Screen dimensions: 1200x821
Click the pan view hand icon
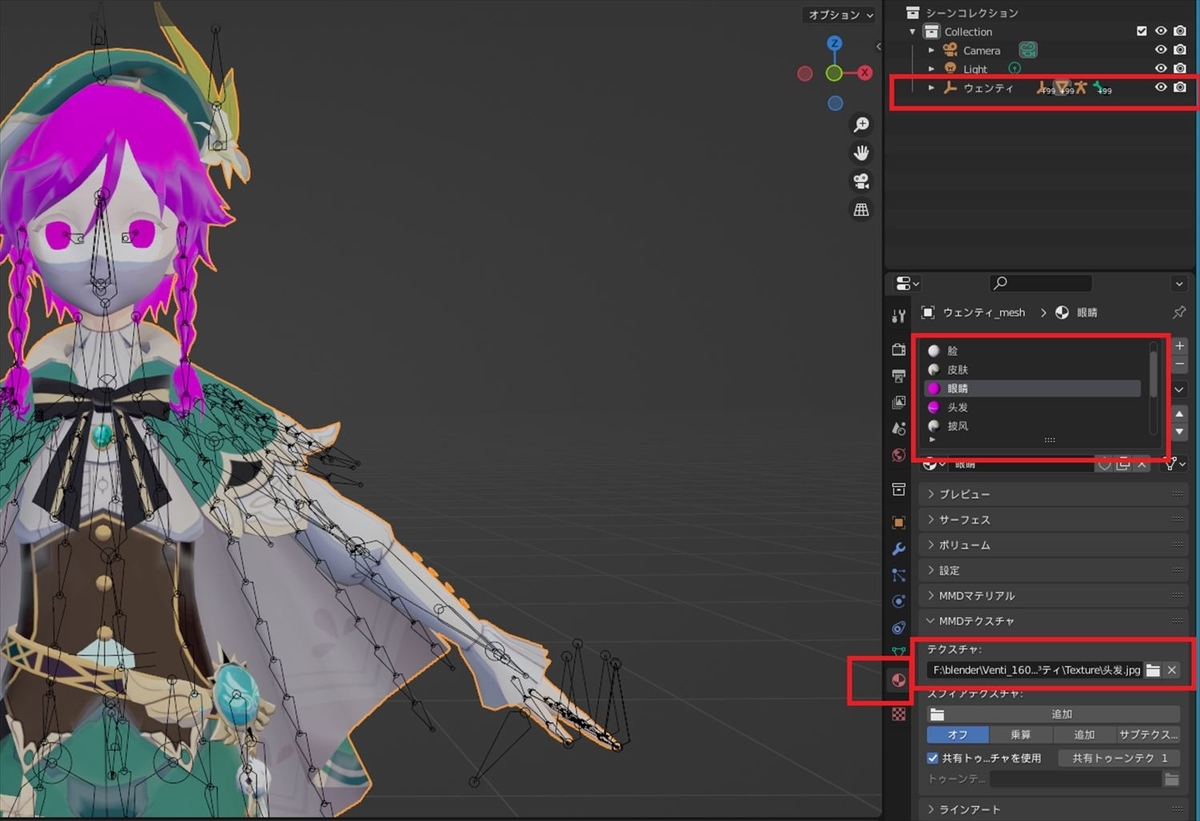pos(860,153)
